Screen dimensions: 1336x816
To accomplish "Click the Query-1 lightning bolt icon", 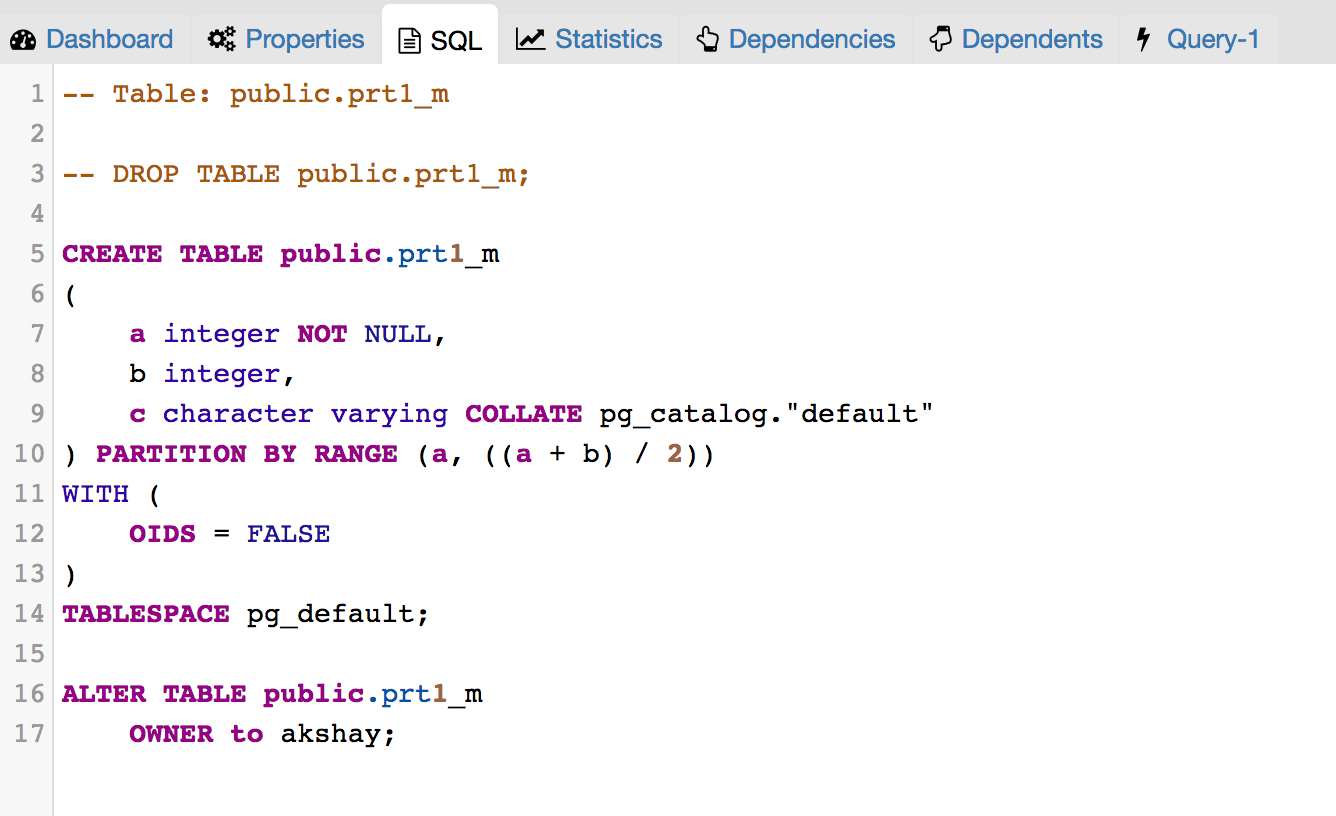I will [1143, 40].
